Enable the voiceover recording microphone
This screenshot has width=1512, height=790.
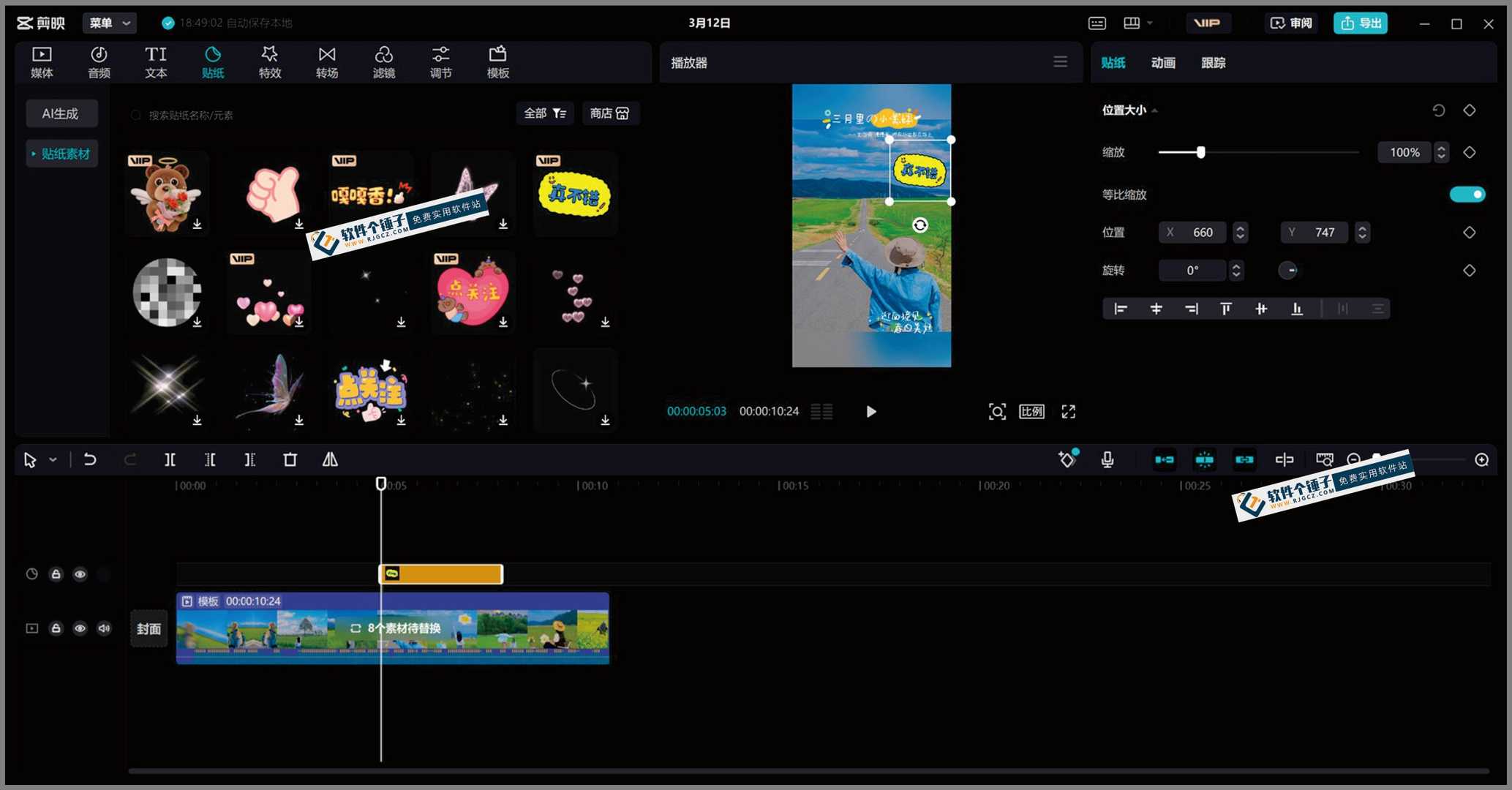pos(1107,459)
